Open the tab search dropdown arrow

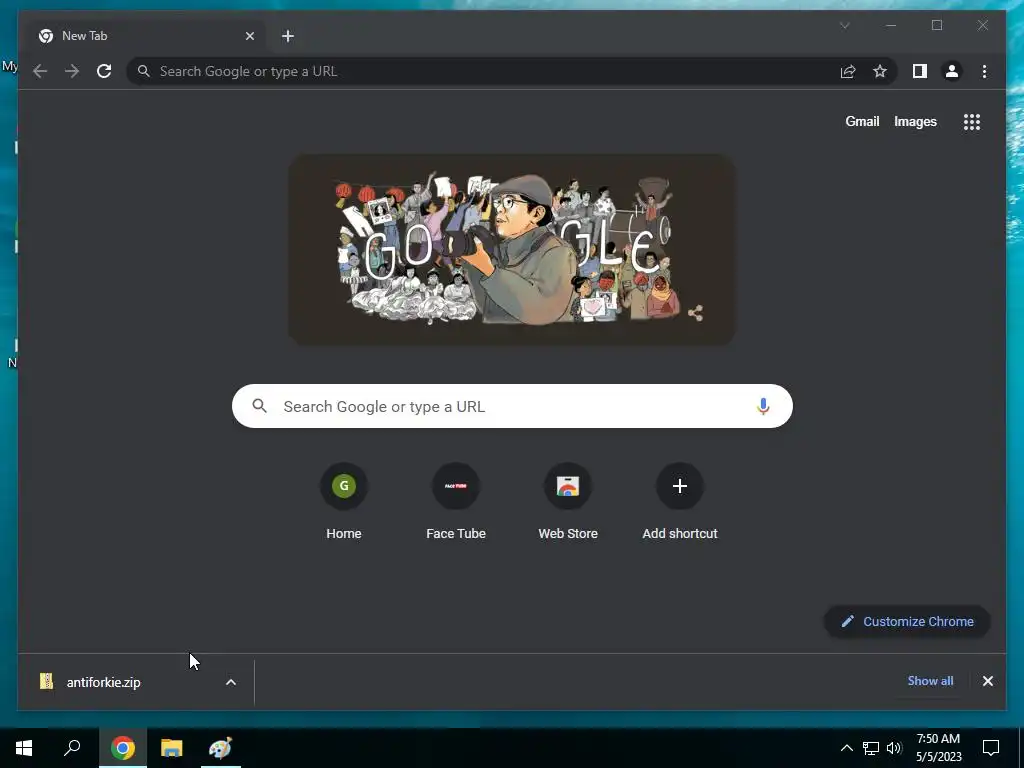coord(844,25)
